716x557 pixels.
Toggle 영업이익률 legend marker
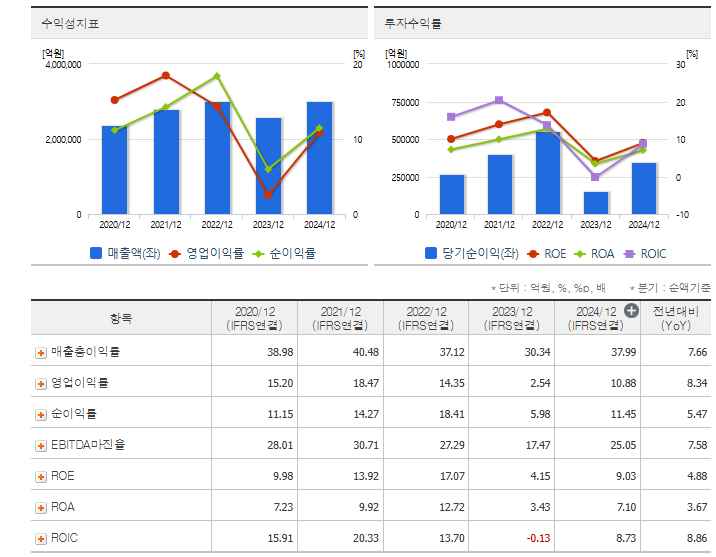point(206,253)
